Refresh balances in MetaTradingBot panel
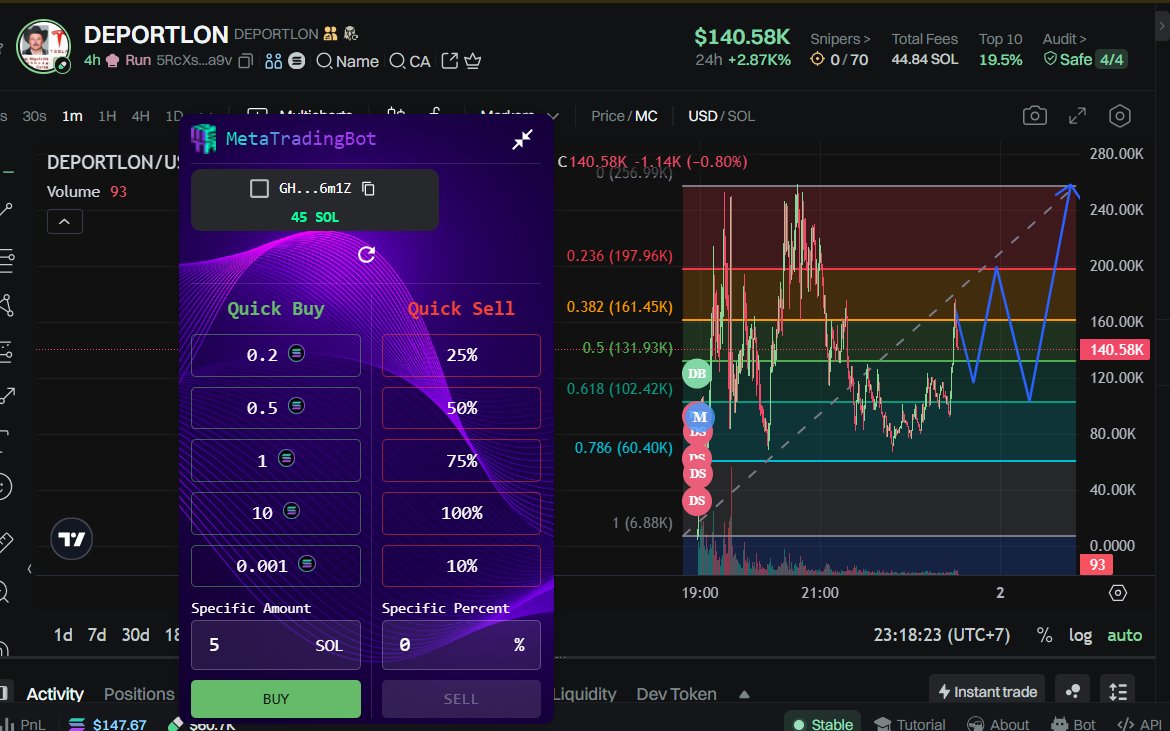Image resolution: width=1170 pixels, height=731 pixels. pos(366,255)
